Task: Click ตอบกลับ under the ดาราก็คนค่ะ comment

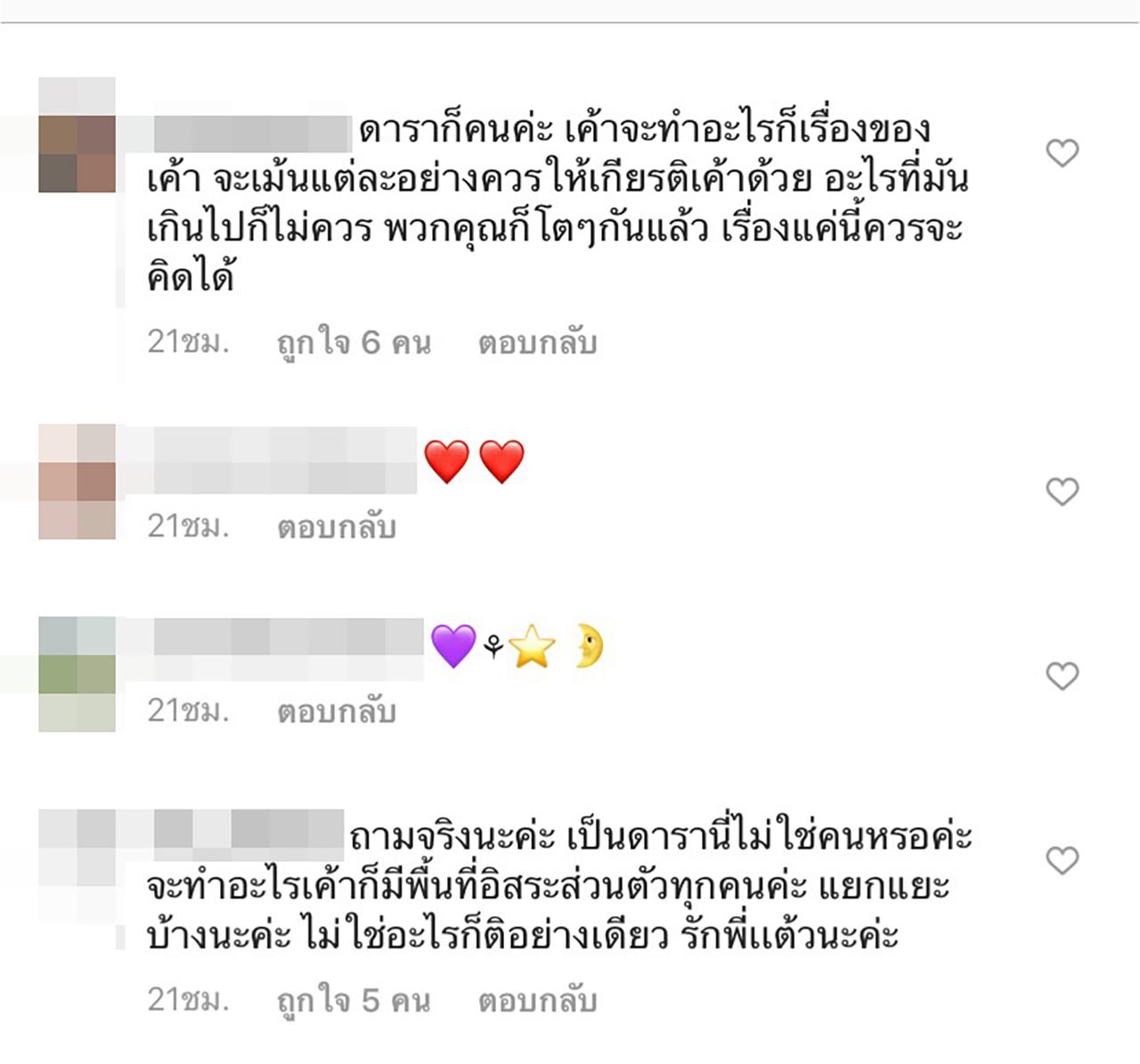Action: click(537, 343)
